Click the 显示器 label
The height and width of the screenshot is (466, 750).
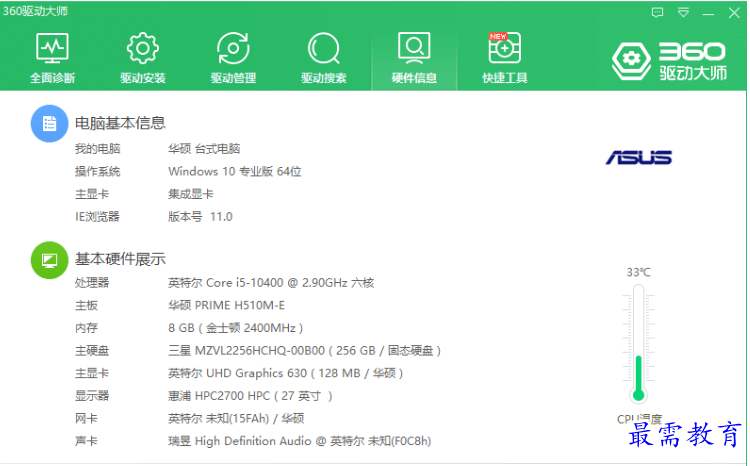92,396
